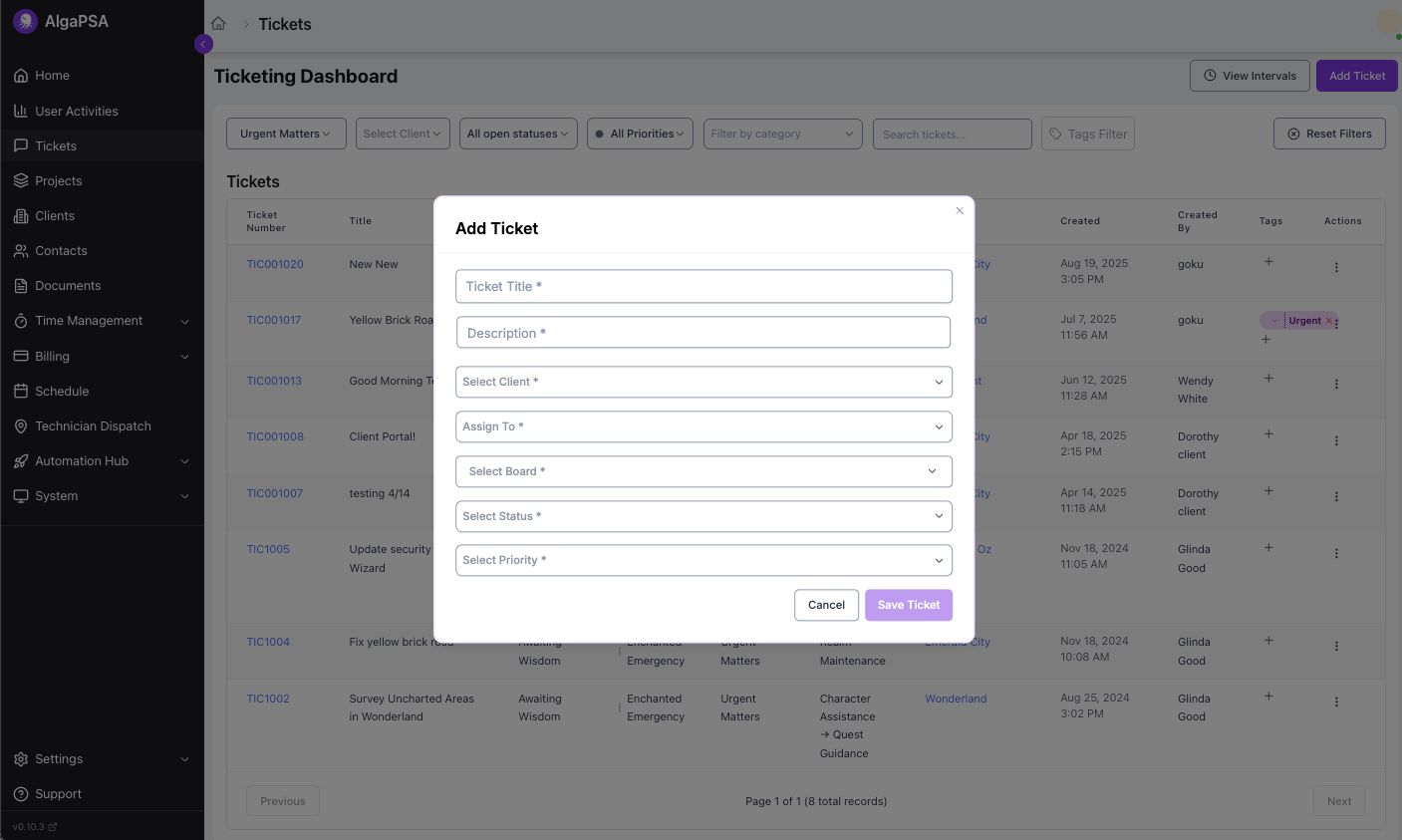Add tag to TIC1002 ticket row
Image resolution: width=1402 pixels, height=840 pixels.
(x=1268, y=697)
